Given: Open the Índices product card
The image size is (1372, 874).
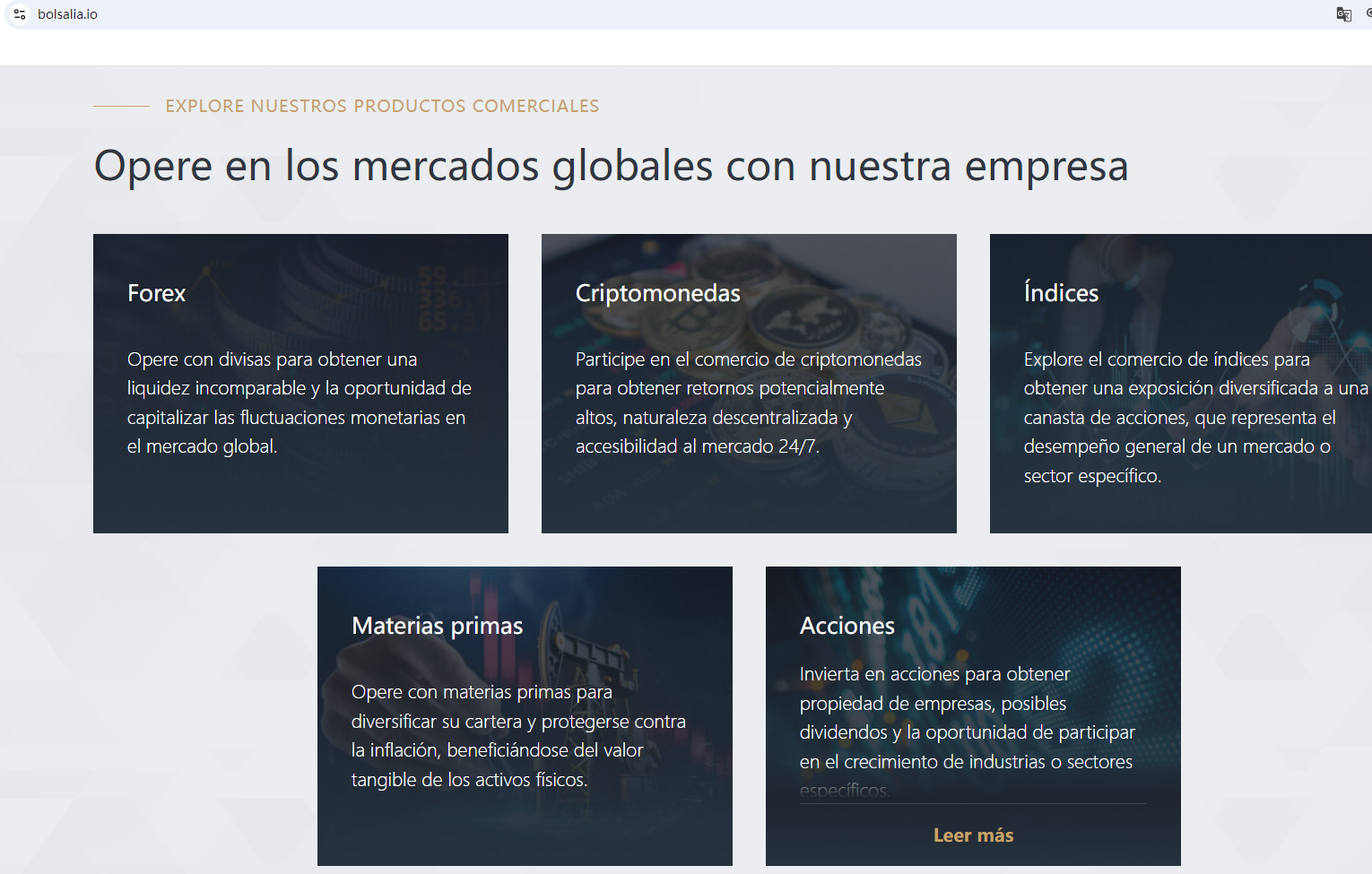Looking at the screenshot, I should [1181, 384].
